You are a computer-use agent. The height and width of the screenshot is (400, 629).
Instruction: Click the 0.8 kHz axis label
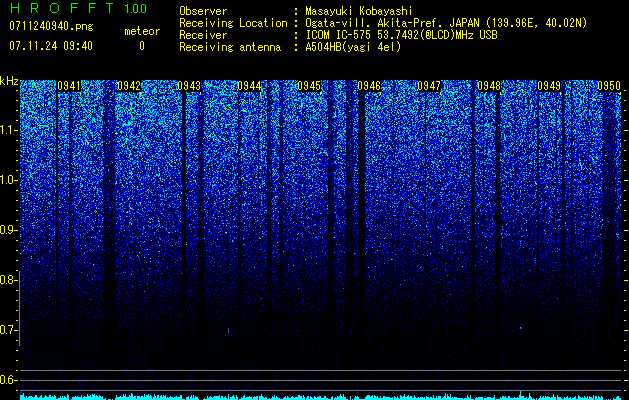7,280
